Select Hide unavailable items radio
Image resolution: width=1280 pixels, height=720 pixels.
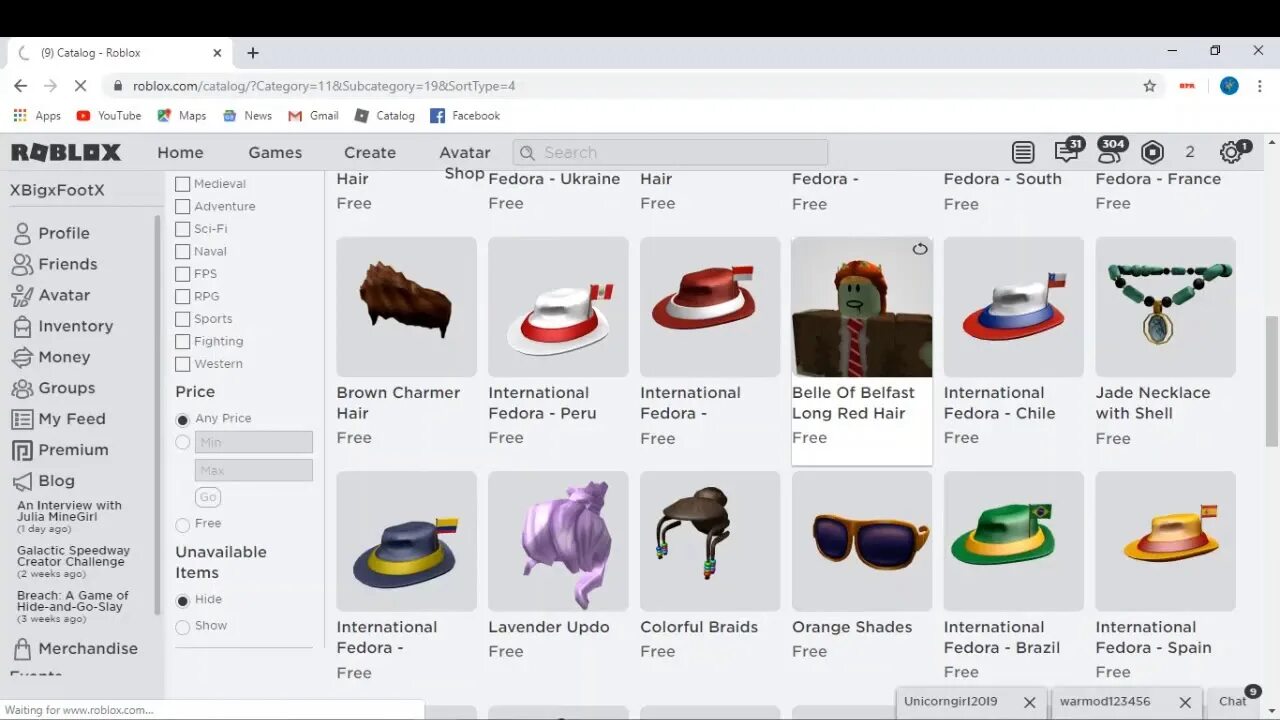(182, 600)
